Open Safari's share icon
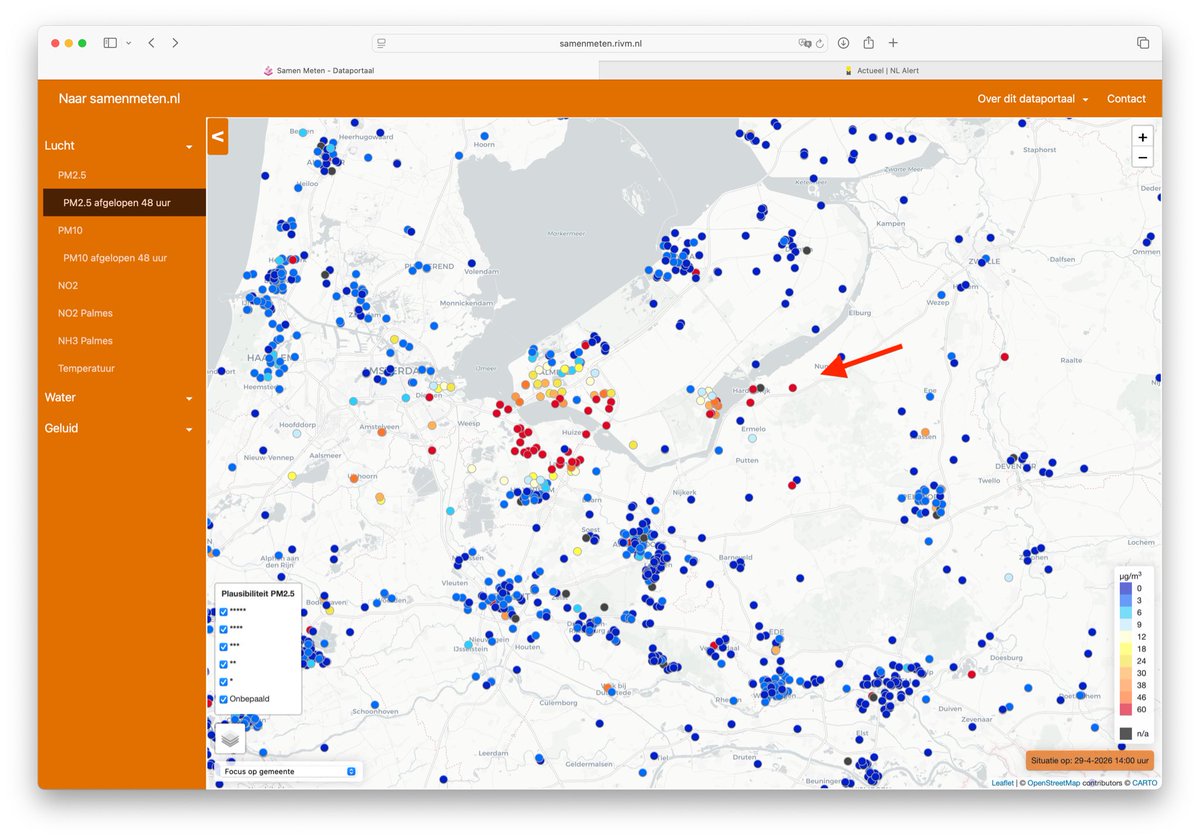The width and height of the screenshot is (1200, 840). click(869, 42)
